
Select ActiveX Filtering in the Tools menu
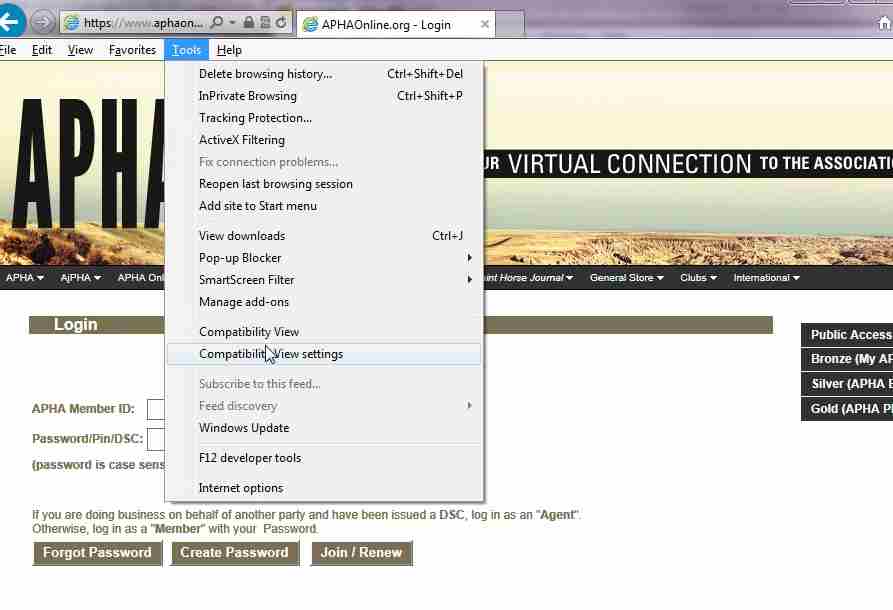(325, 140)
